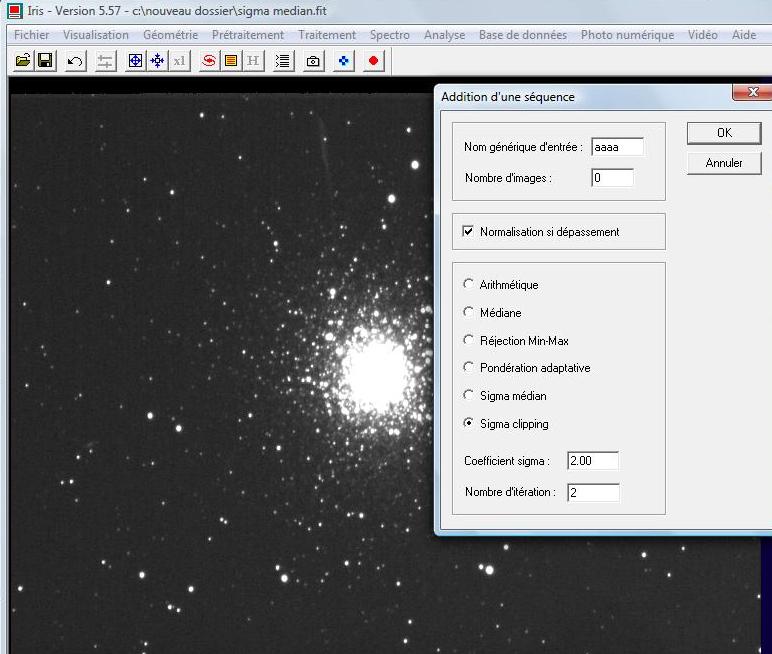Toggle Normalisation si dépassement checkbox
Screen dimensions: 772x654
(468, 231)
